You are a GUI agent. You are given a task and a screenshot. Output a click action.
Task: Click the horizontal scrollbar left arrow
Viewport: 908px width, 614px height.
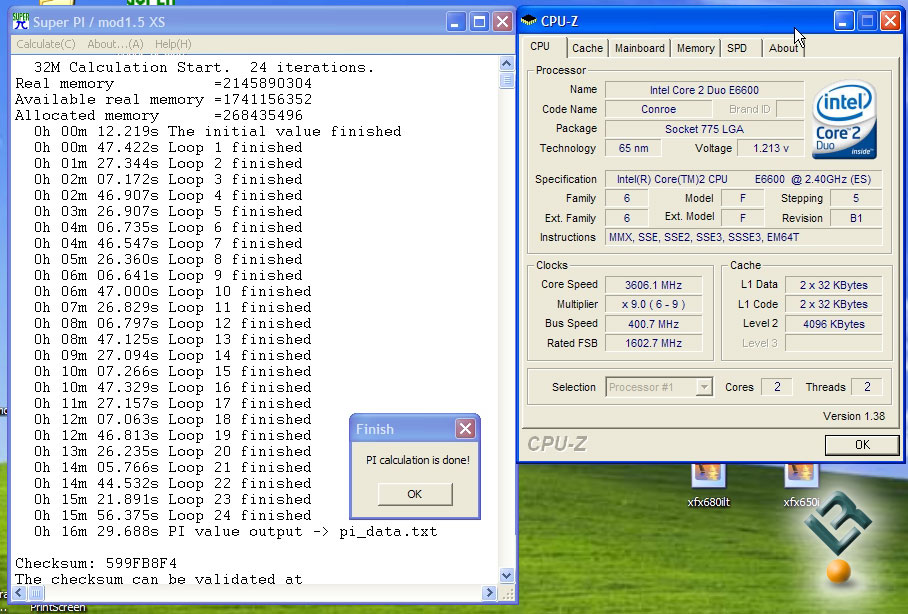coord(19,593)
